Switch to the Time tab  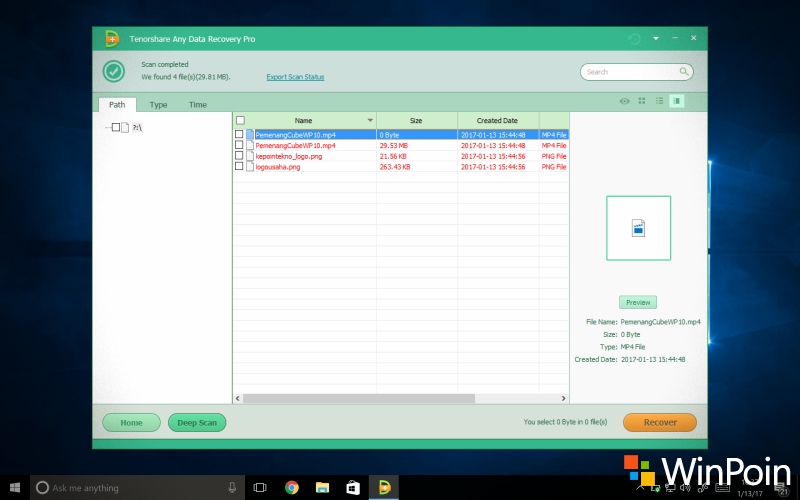[197, 105]
